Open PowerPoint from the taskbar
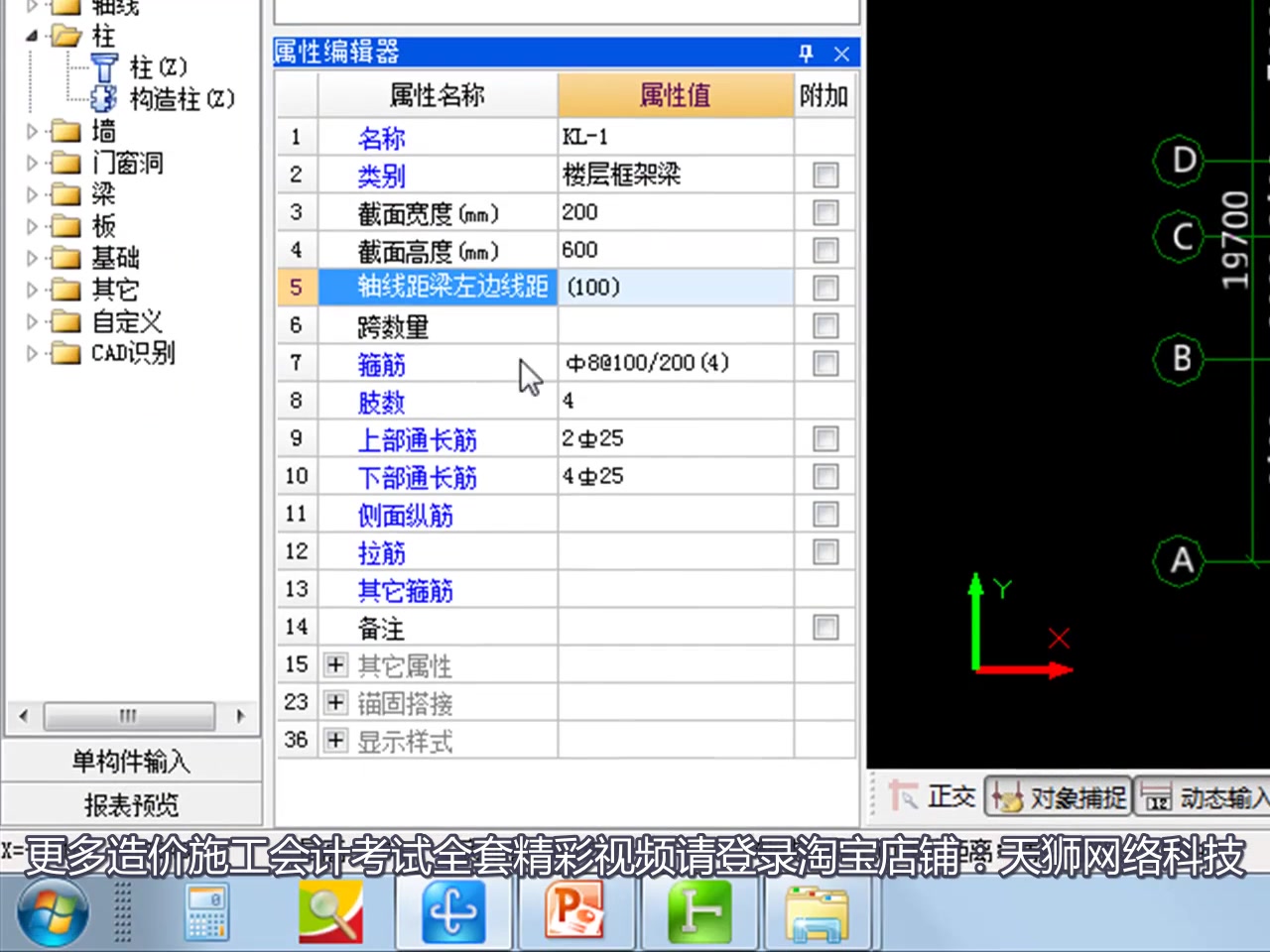The height and width of the screenshot is (952, 1270). (576, 910)
